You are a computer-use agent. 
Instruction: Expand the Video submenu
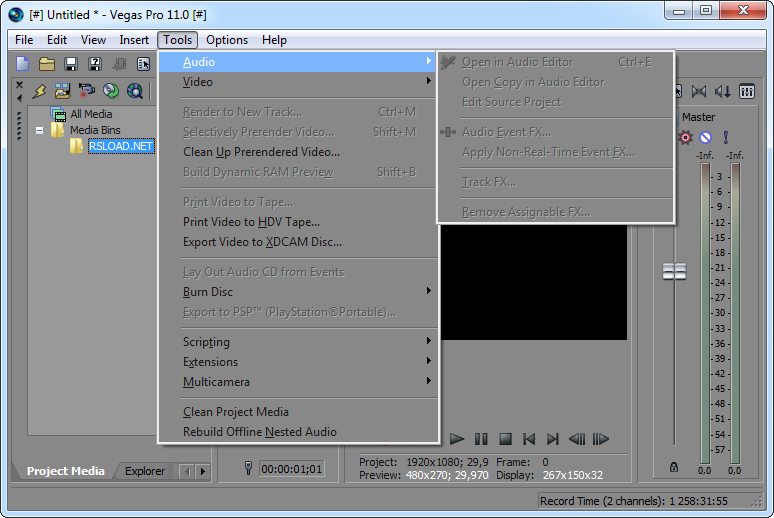point(299,81)
